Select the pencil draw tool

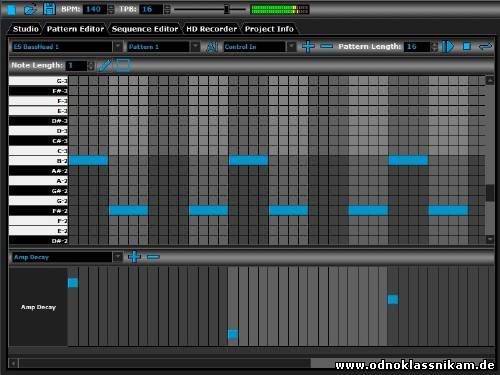click(105, 65)
